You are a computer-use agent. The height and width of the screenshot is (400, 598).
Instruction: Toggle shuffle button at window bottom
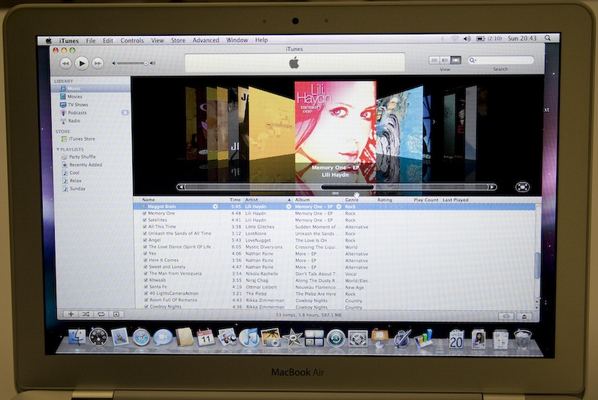86,315
